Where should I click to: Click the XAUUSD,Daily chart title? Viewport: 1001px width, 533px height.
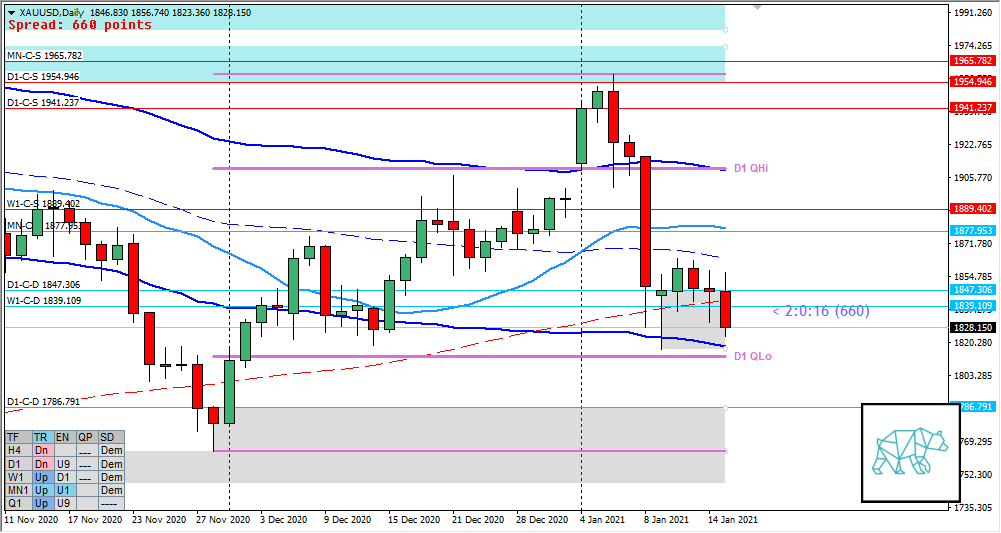[46, 11]
